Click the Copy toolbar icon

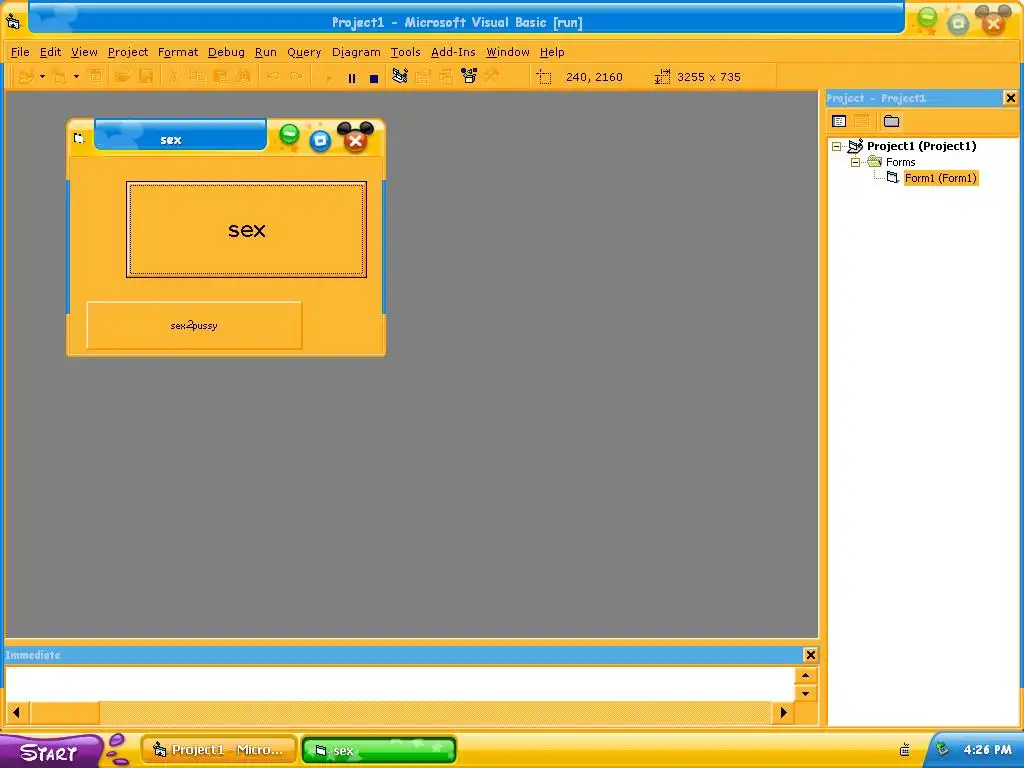coord(197,76)
